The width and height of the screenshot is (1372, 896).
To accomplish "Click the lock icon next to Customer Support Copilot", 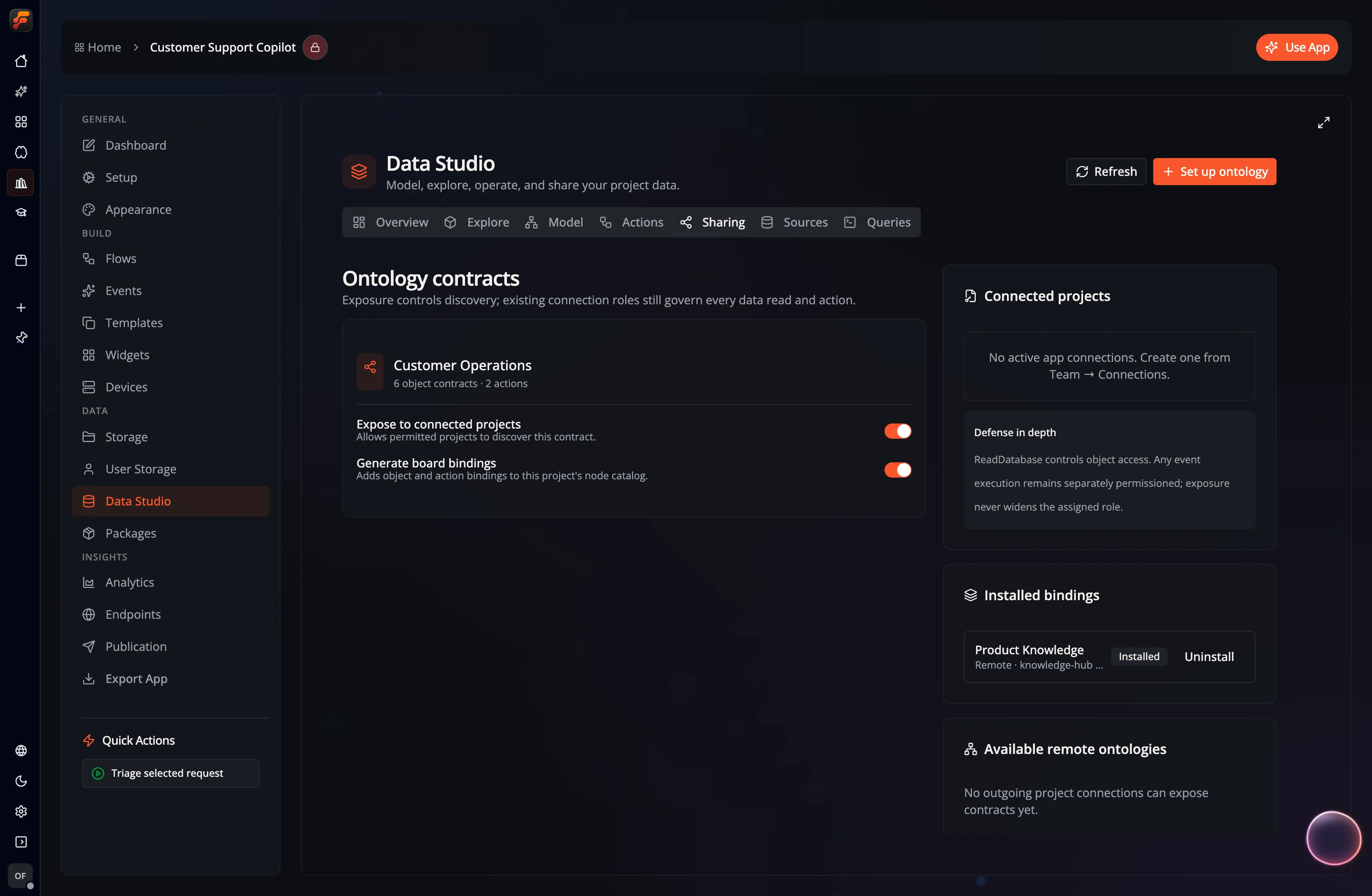I will [x=315, y=47].
